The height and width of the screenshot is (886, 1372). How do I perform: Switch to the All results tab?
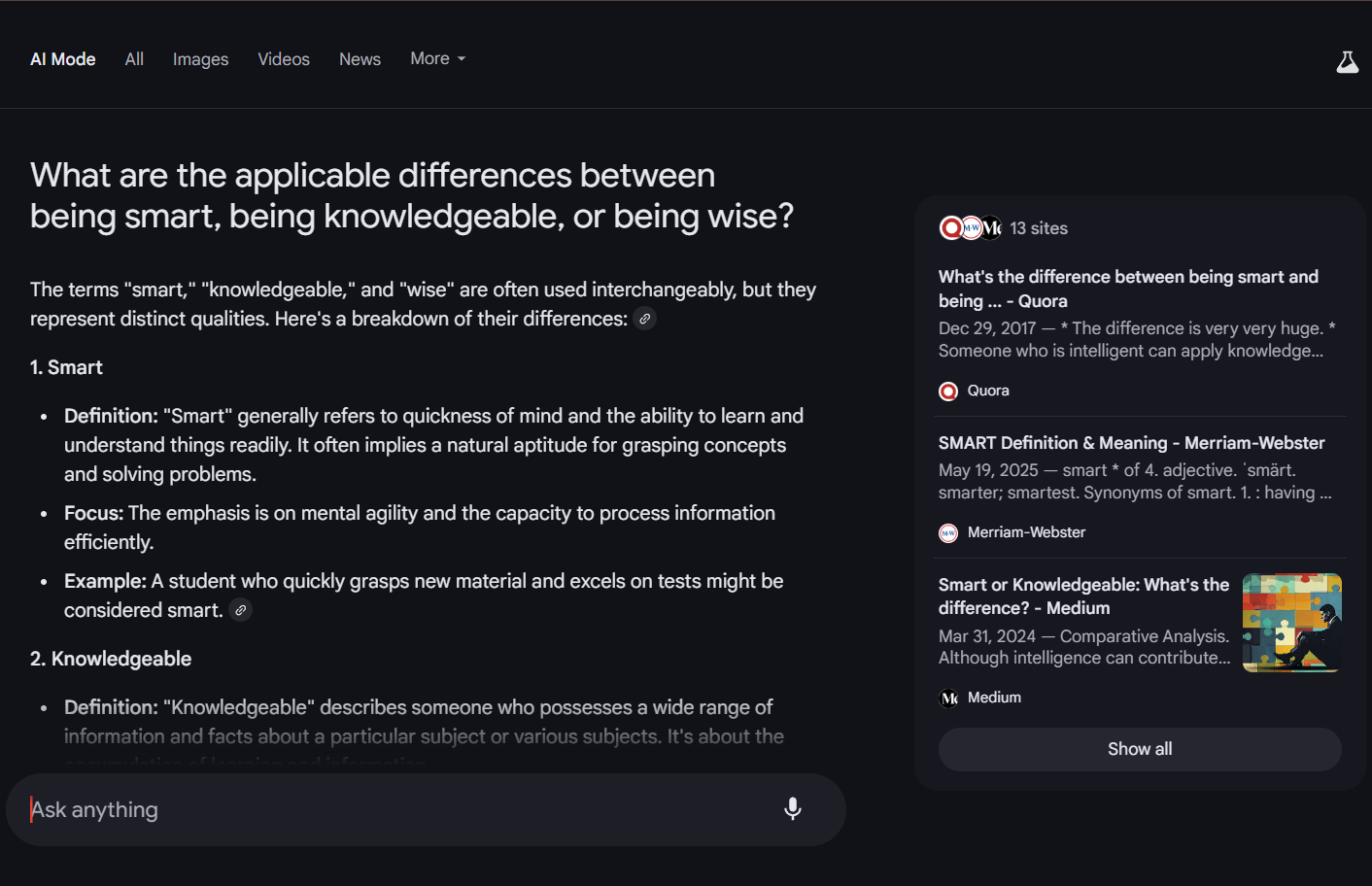[x=134, y=59]
